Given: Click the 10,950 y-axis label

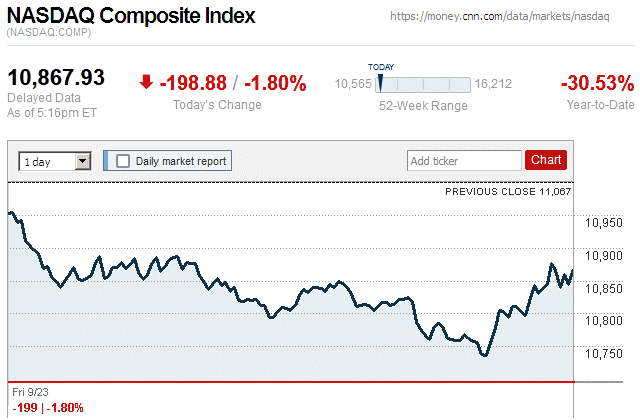Looking at the screenshot, I should point(603,224).
